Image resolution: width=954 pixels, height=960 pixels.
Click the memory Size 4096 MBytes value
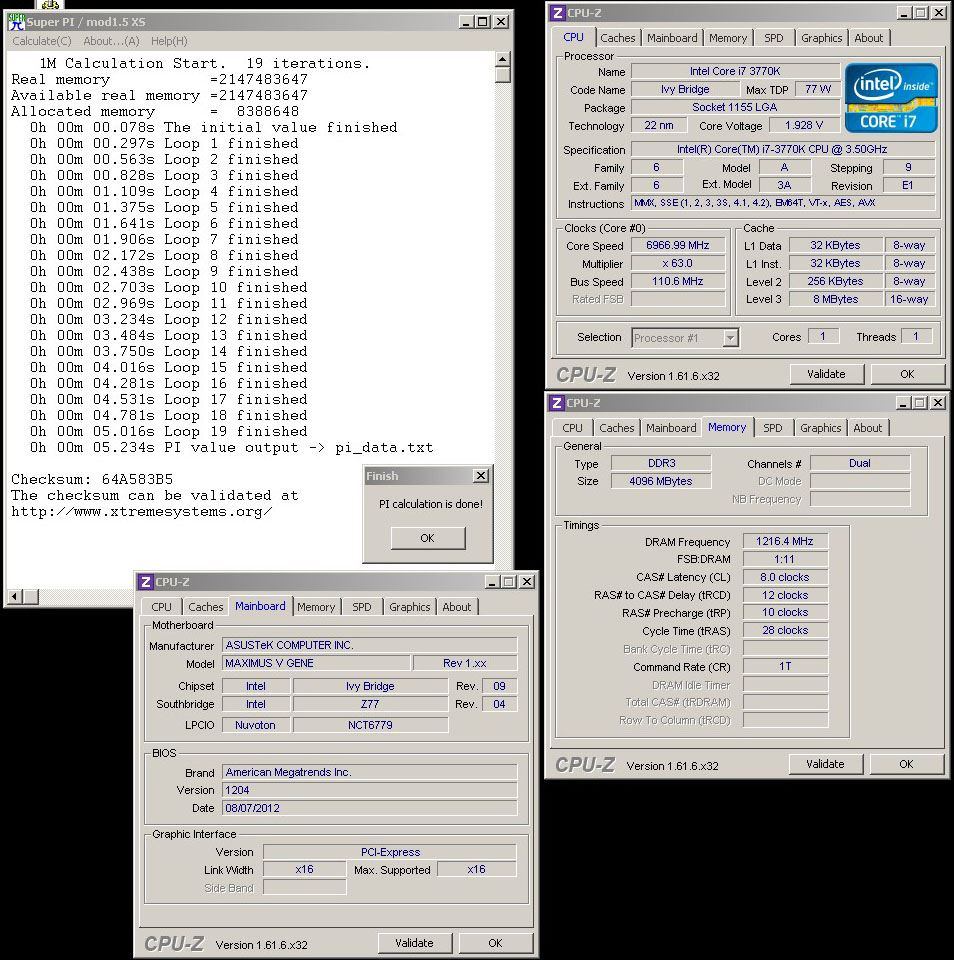click(x=661, y=481)
